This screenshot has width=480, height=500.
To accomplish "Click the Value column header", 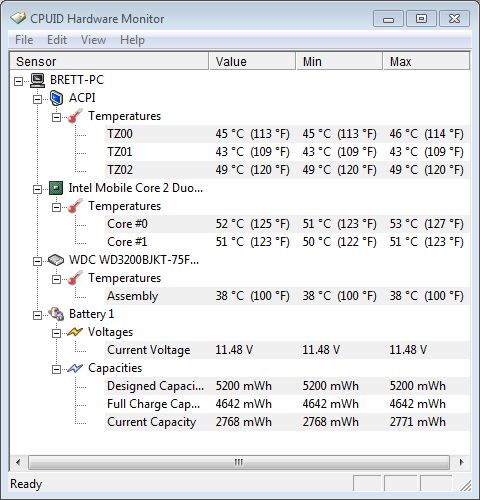I will 252,61.
